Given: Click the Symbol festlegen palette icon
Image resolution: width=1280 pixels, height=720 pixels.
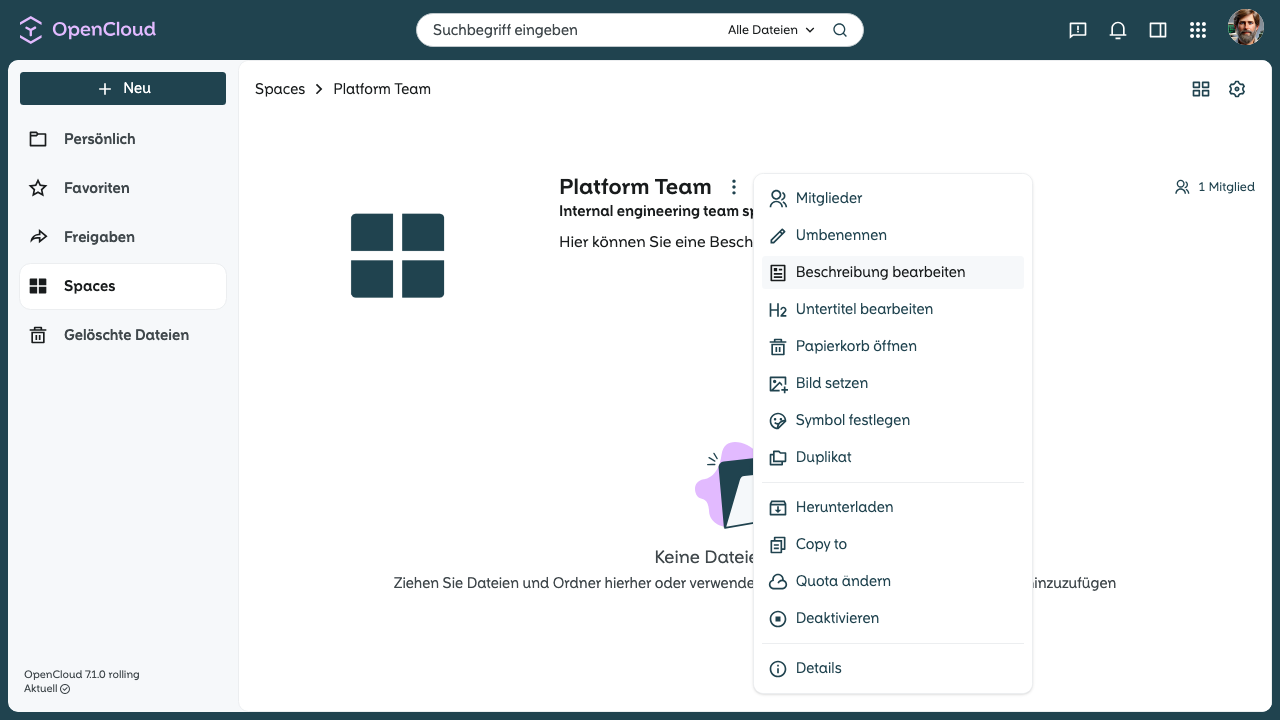Looking at the screenshot, I should tap(778, 421).
